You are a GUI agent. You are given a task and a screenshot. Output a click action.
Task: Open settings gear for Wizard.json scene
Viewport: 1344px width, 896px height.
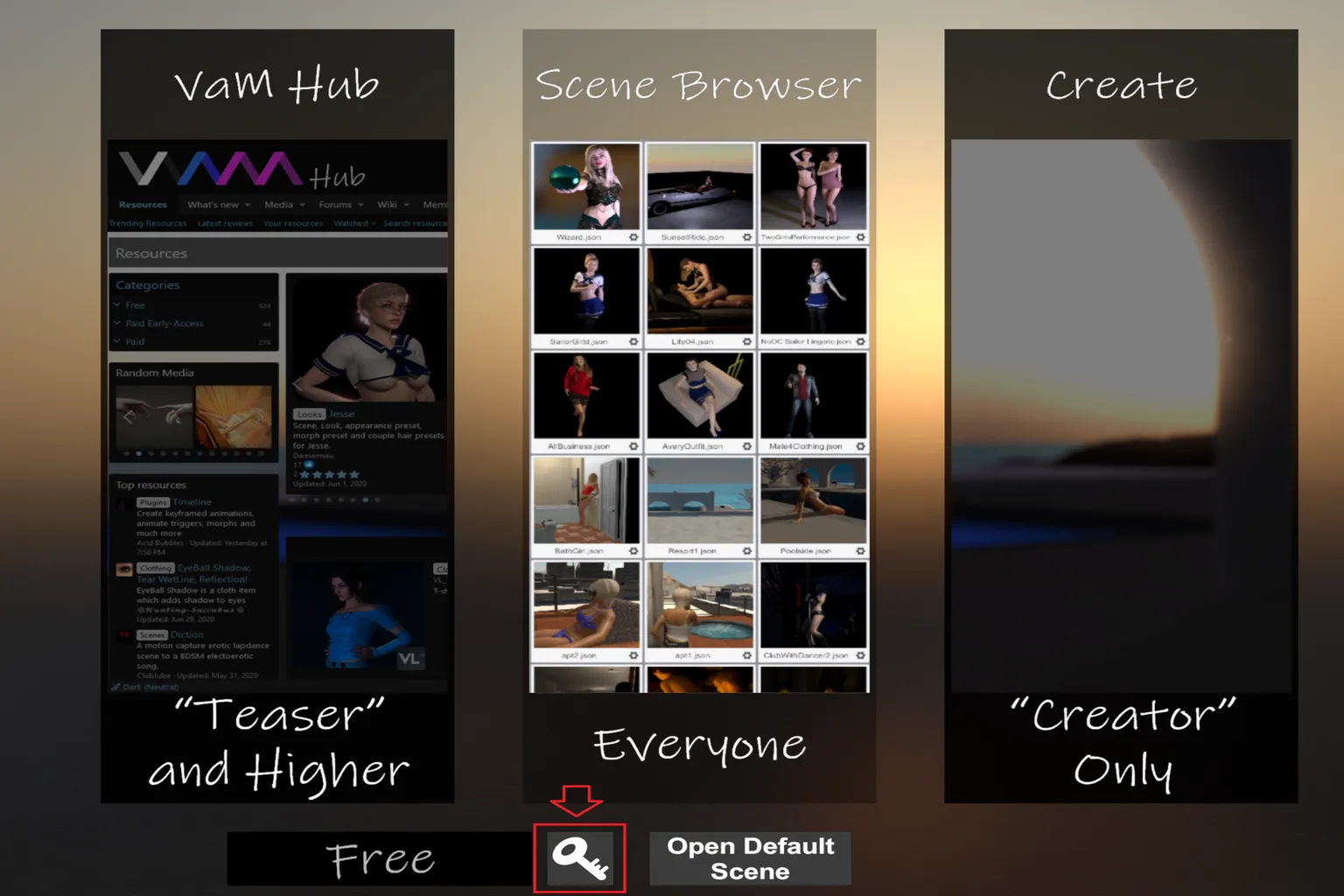[x=633, y=237]
